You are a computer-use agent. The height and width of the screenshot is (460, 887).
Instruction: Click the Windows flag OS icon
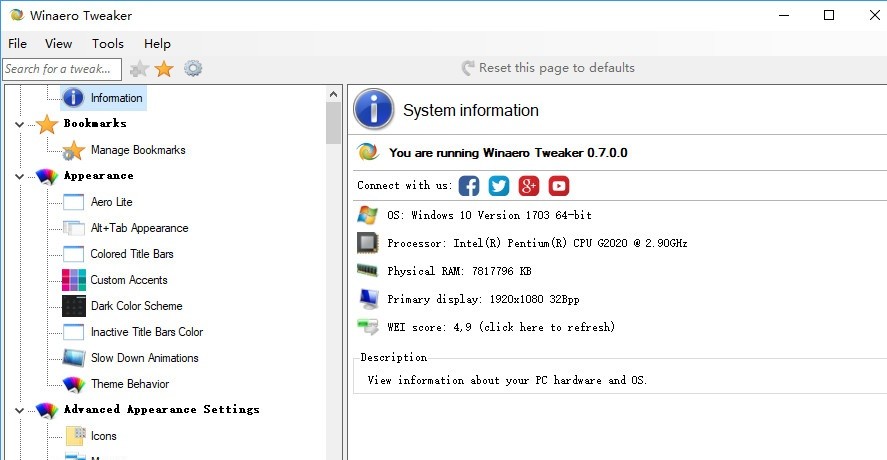[x=368, y=215]
